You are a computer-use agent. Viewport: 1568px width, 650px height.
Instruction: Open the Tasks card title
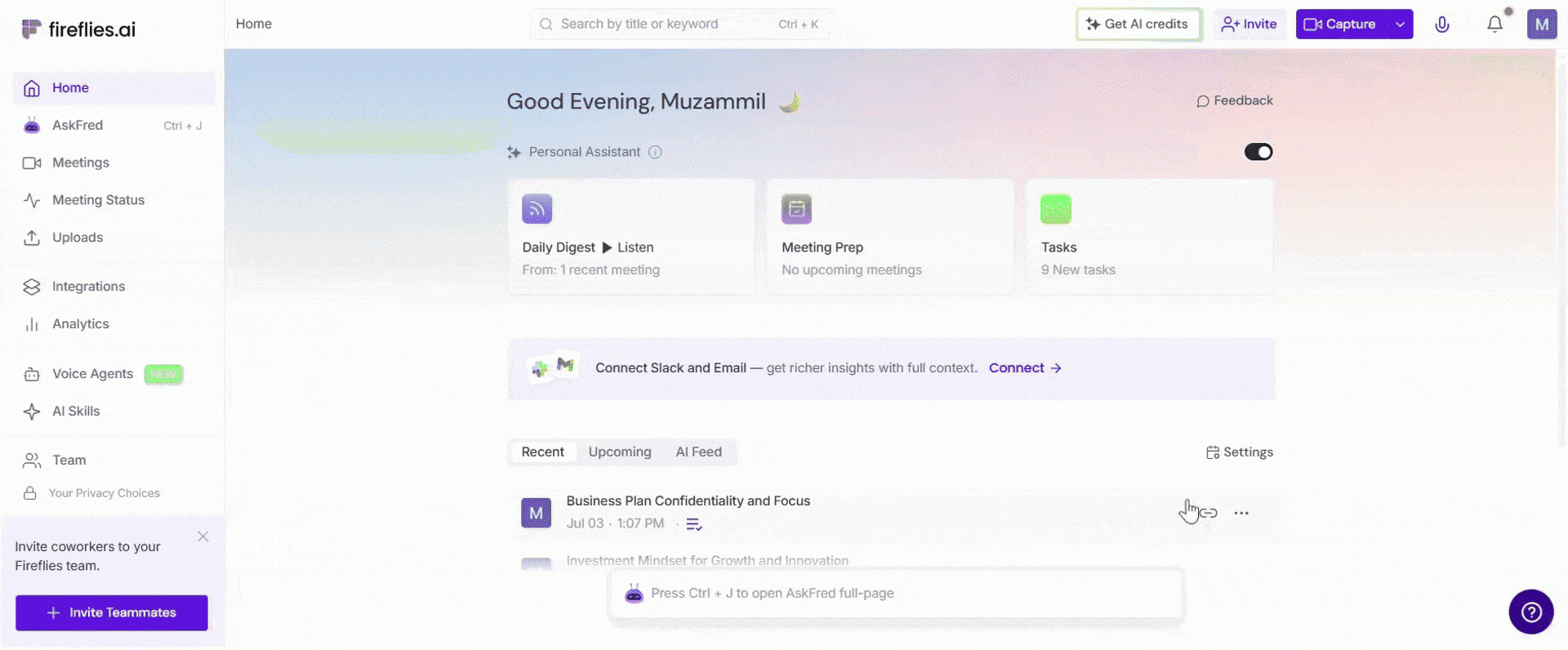click(1059, 247)
